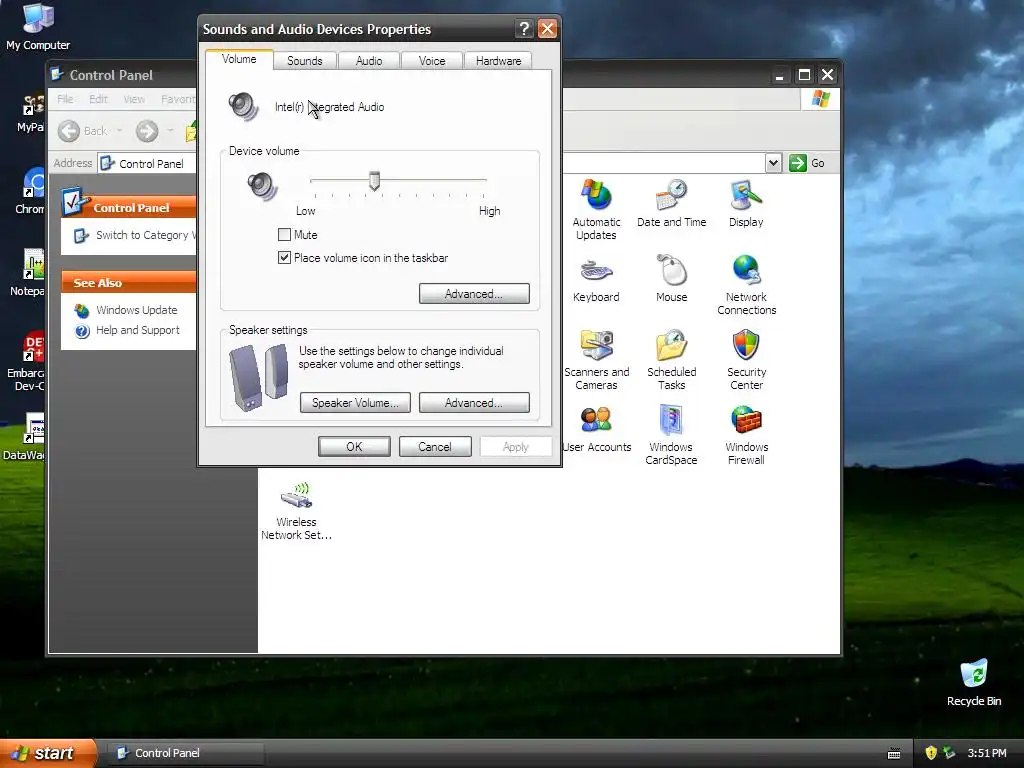Select the Volume tab
The image size is (1024, 768).
coord(239,59)
